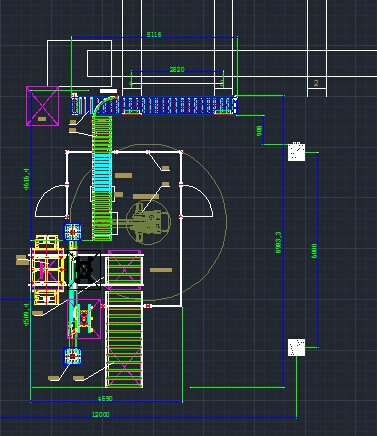Select the lower white column block
Screen dimensions: 377x436
point(296,347)
